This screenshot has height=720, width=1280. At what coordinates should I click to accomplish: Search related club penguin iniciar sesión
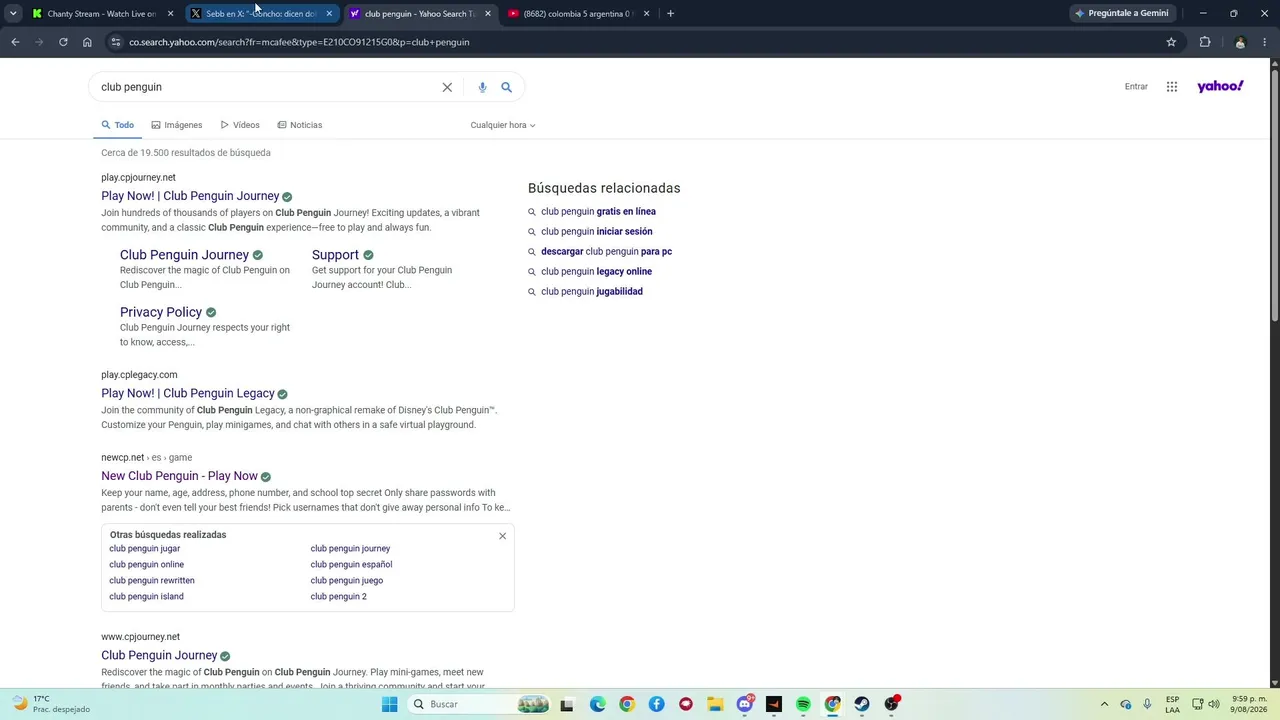tap(596, 232)
